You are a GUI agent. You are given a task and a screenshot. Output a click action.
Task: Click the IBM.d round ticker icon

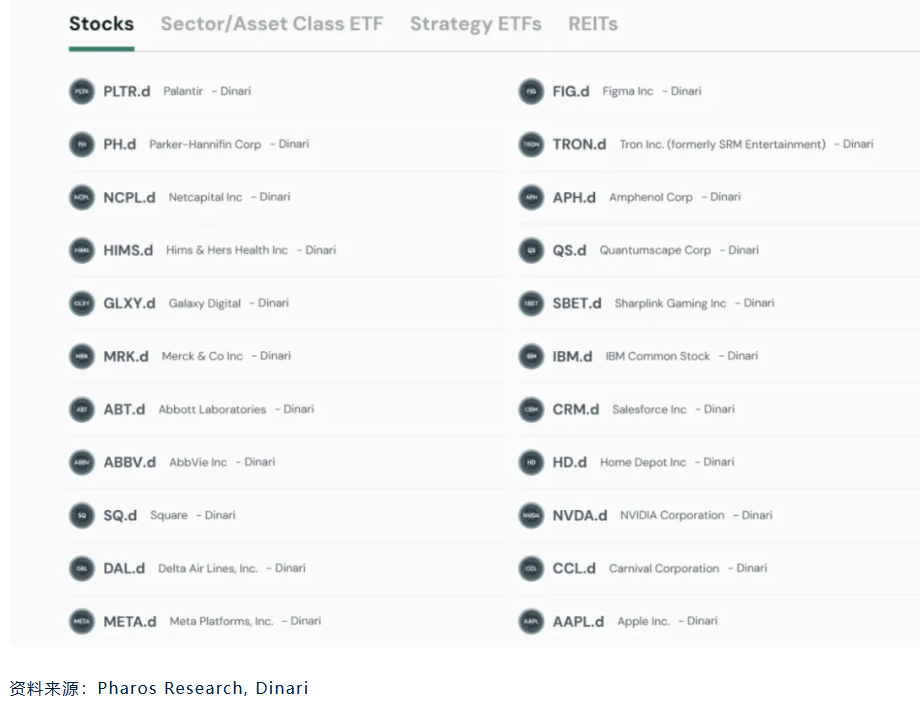click(531, 357)
